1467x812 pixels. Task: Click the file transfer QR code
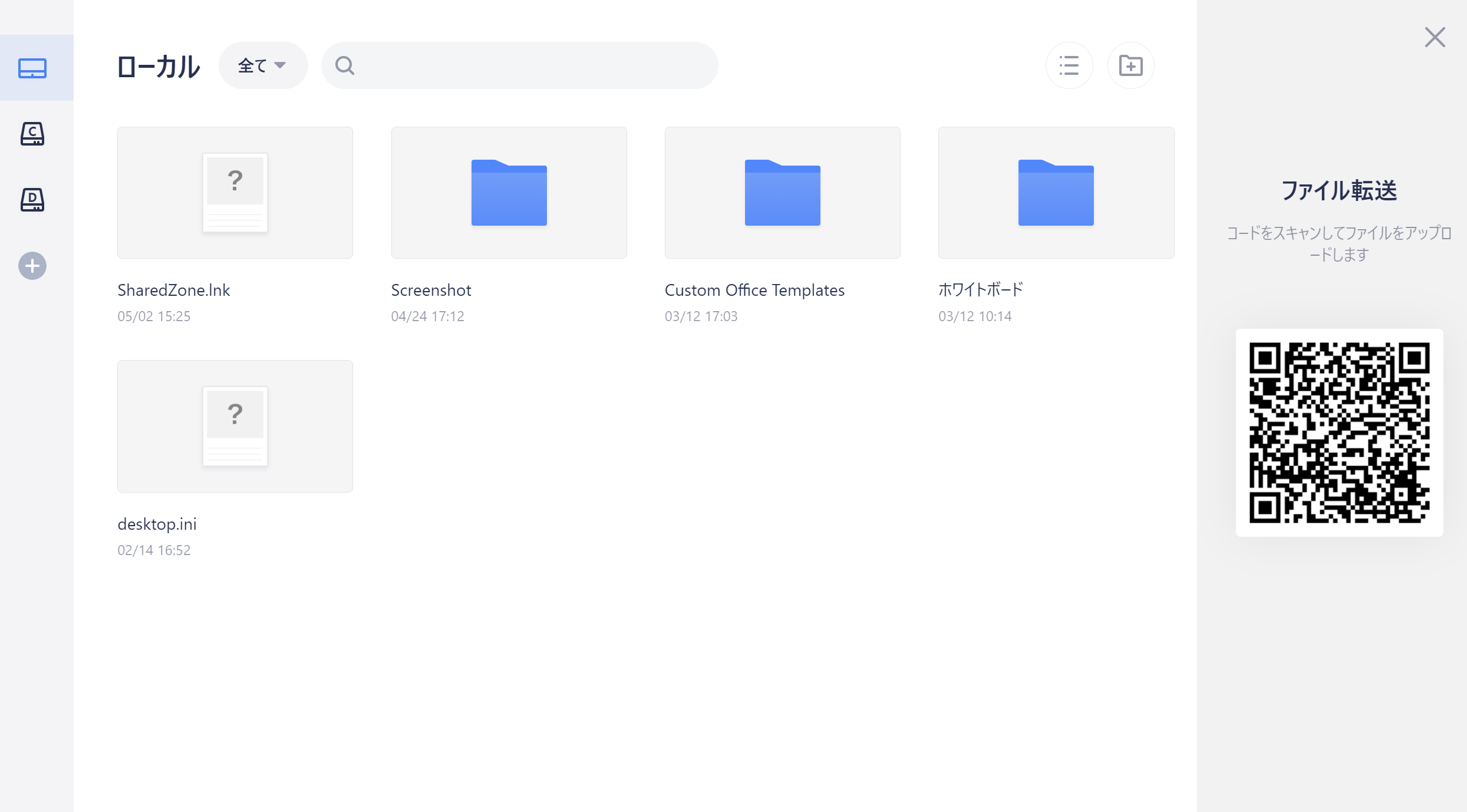[x=1339, y=433]
